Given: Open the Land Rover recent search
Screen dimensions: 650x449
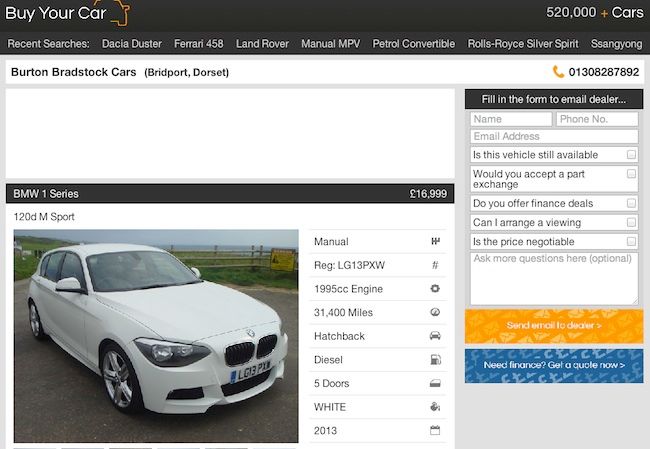Looking at the screenshot, I should (x=262, y=44).
